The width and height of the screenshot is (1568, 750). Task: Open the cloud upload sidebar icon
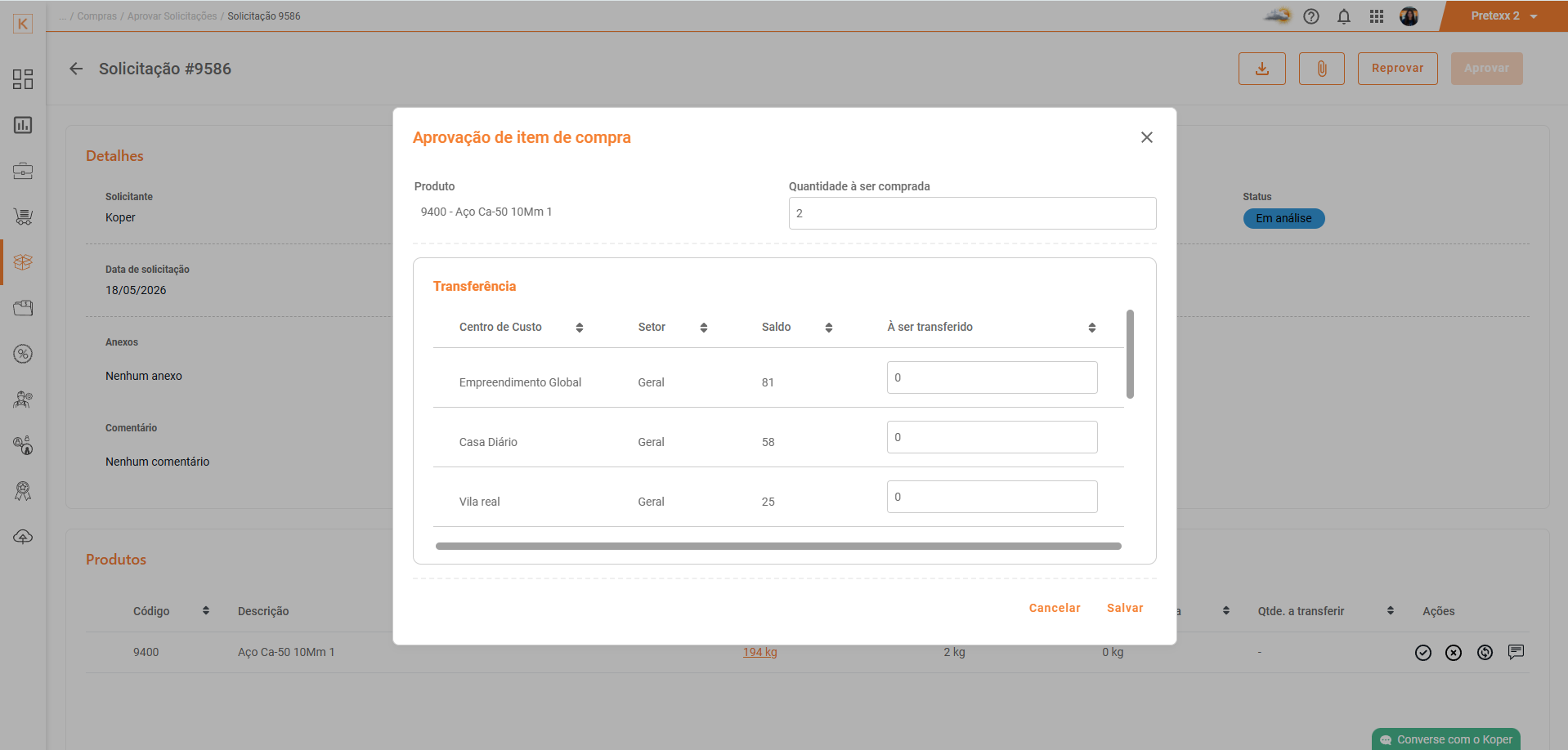tap(23, 537)
